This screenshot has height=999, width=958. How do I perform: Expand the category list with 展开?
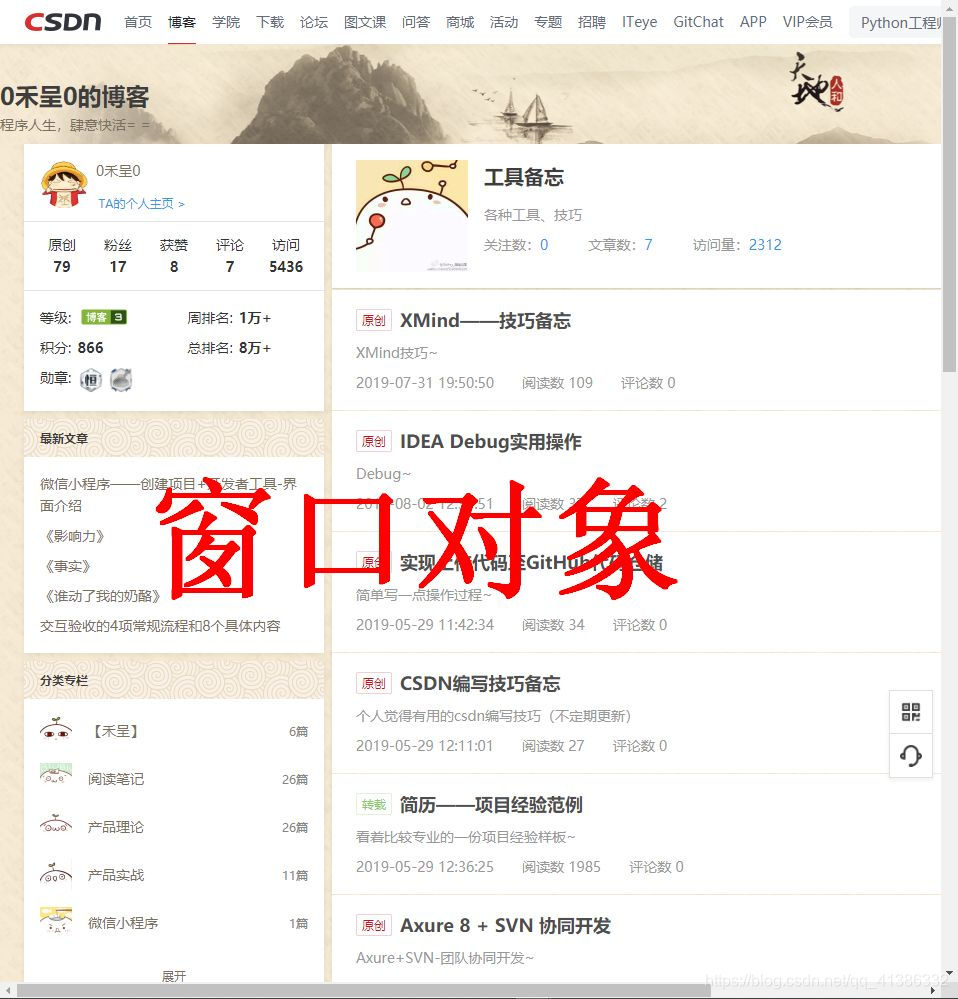pyautogui.click(x=174, y=975)
